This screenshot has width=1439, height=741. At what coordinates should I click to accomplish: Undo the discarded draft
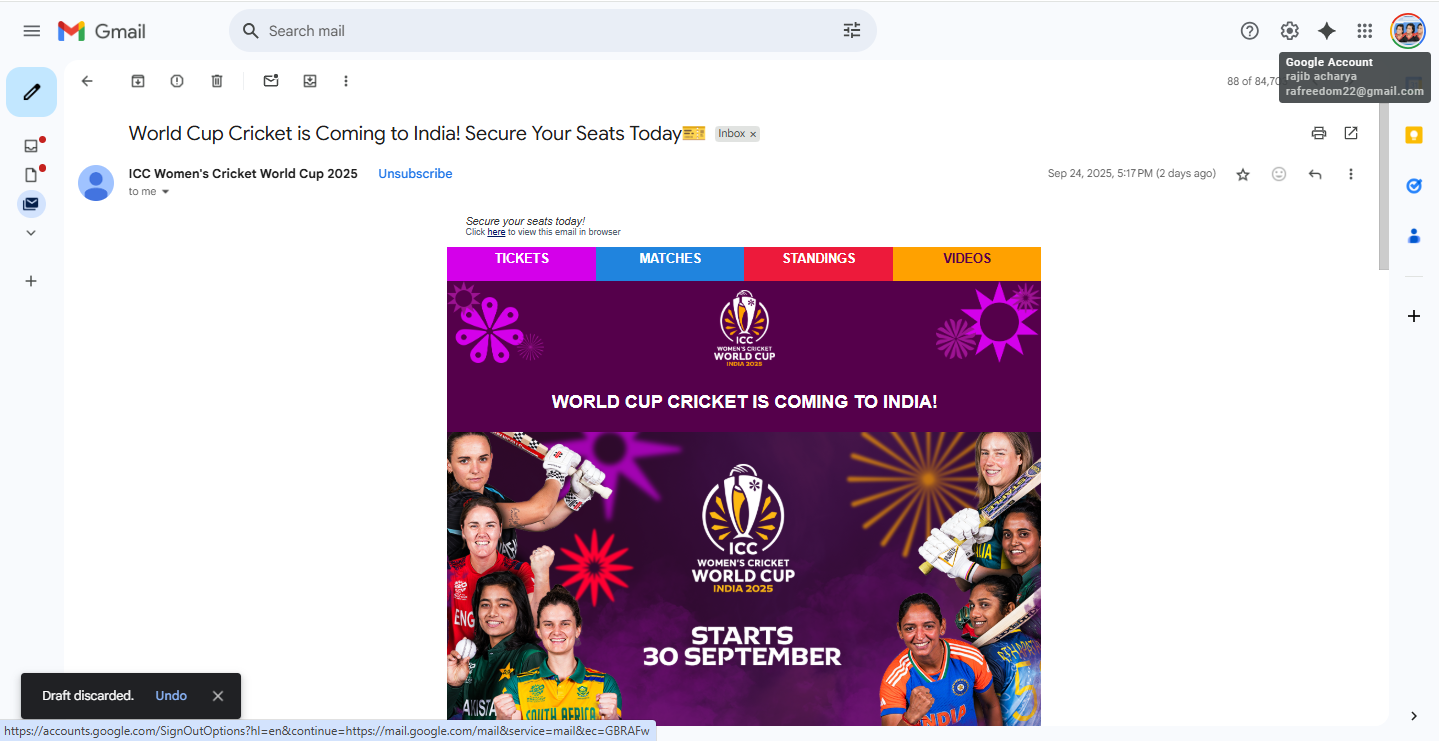[x=171, y=696]
